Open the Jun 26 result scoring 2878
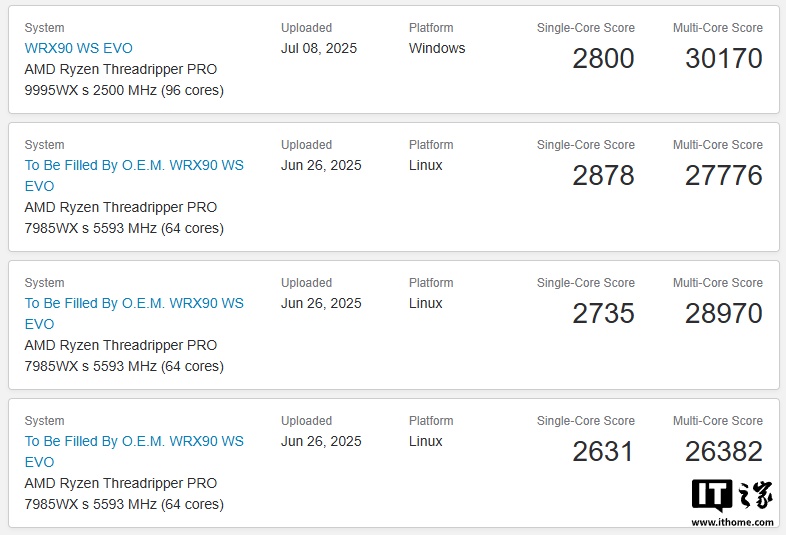The height and width of the screenshot is (535, 786). 134,175
